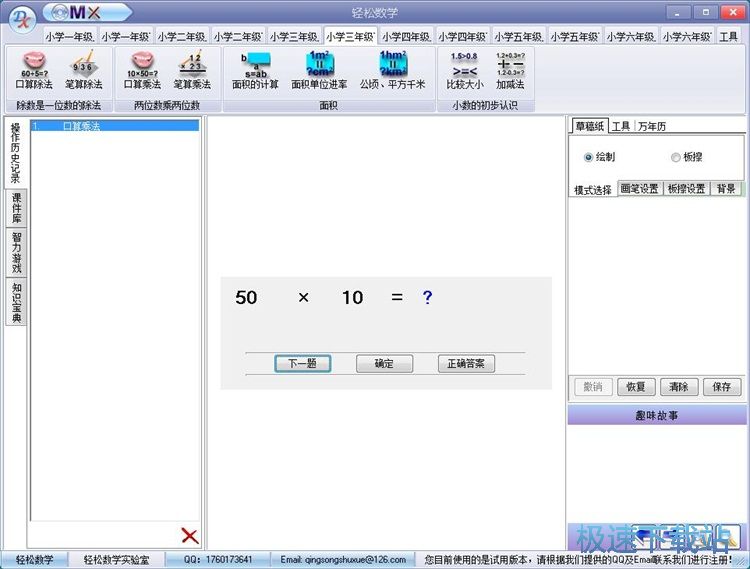The image size is (750, 569).
Task: Open the 面积单位进率 unit conversion lesson
Action: [x=319, y=71]
